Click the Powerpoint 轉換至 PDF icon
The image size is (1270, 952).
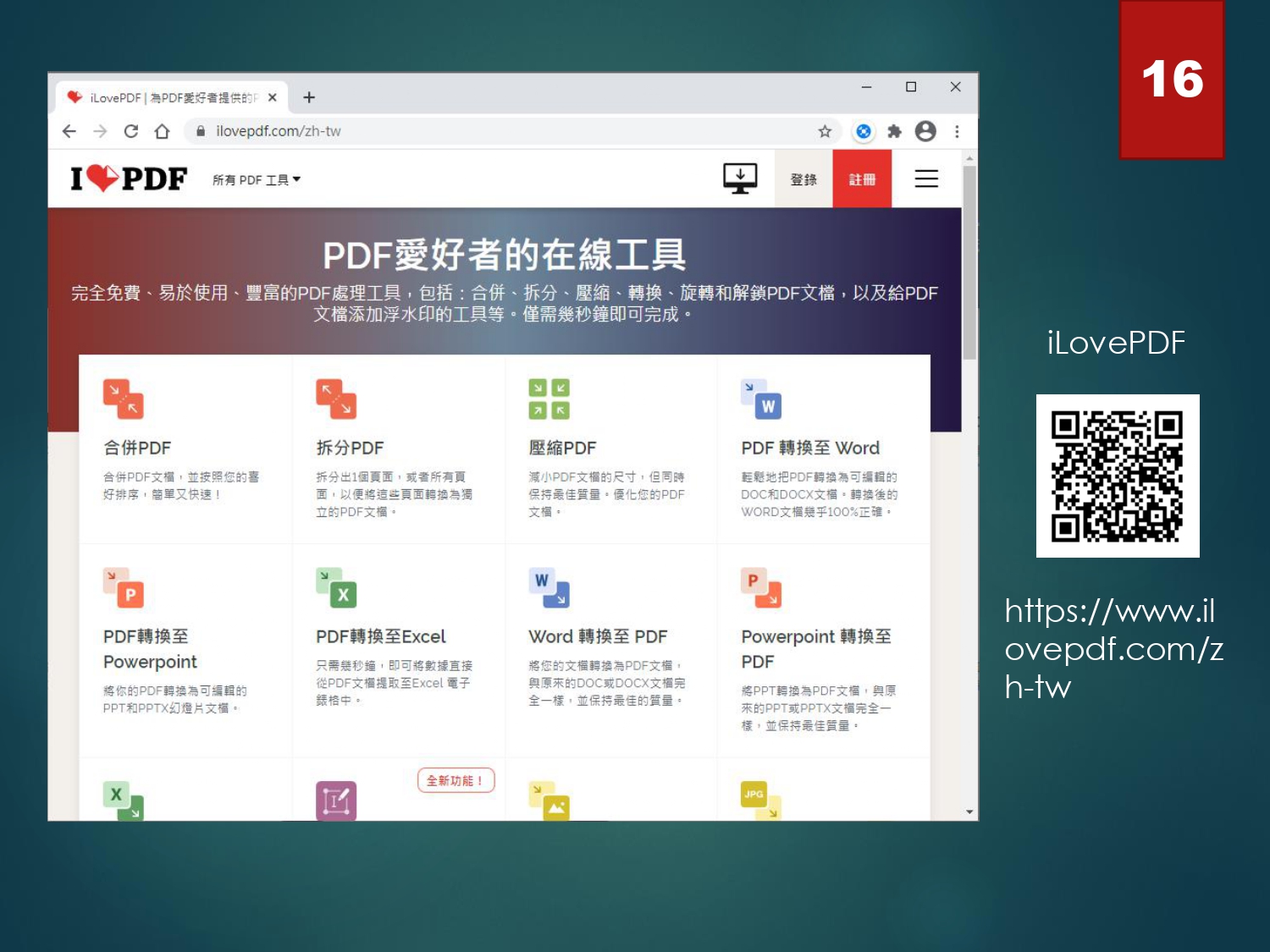(761, 588)
